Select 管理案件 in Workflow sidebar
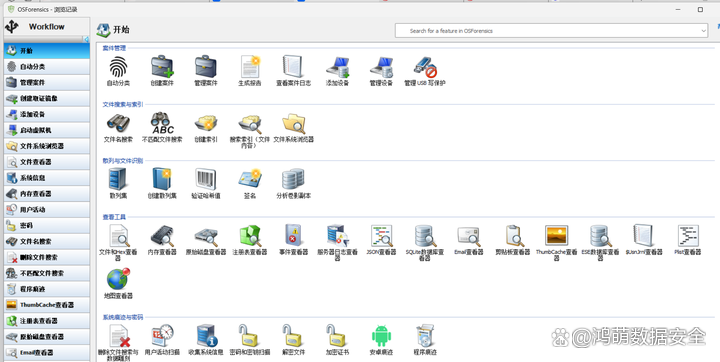The height and width of the screenshot is (362, 720). pyautogui.click(x=47, y=83)
